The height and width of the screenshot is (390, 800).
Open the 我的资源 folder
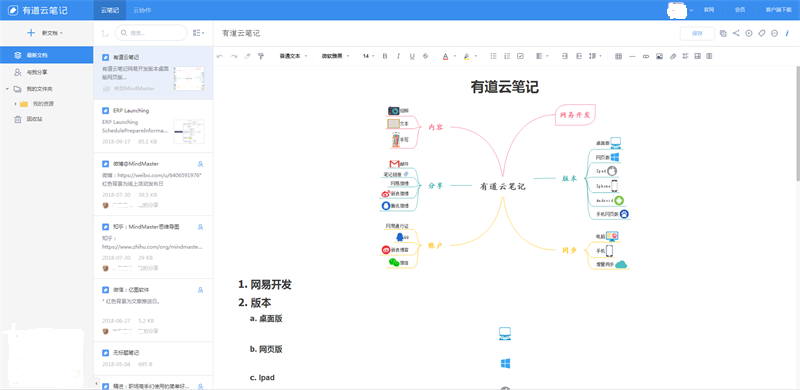click(x=43, y=104)
